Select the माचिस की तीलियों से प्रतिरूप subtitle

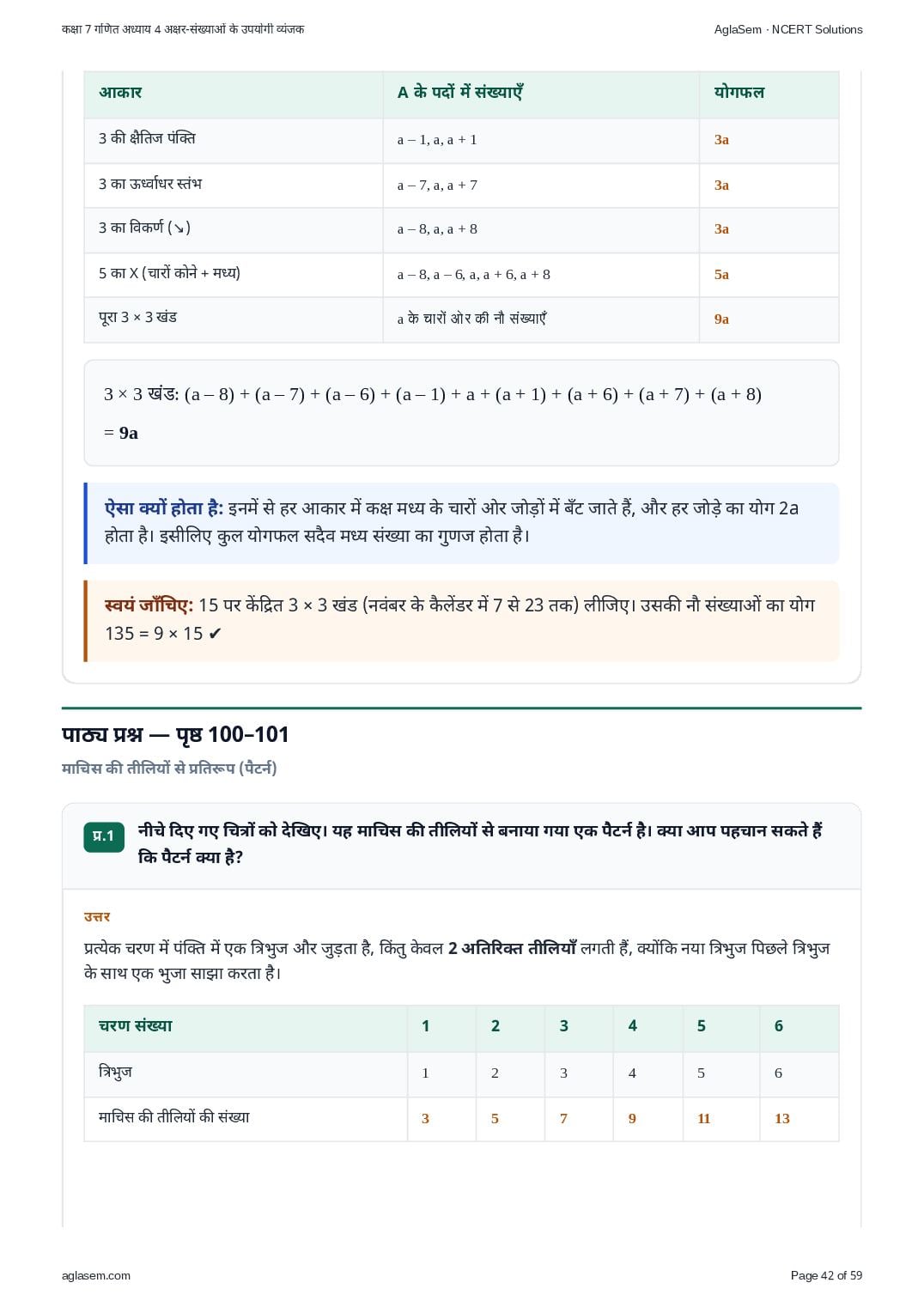[x=169, y=769]
